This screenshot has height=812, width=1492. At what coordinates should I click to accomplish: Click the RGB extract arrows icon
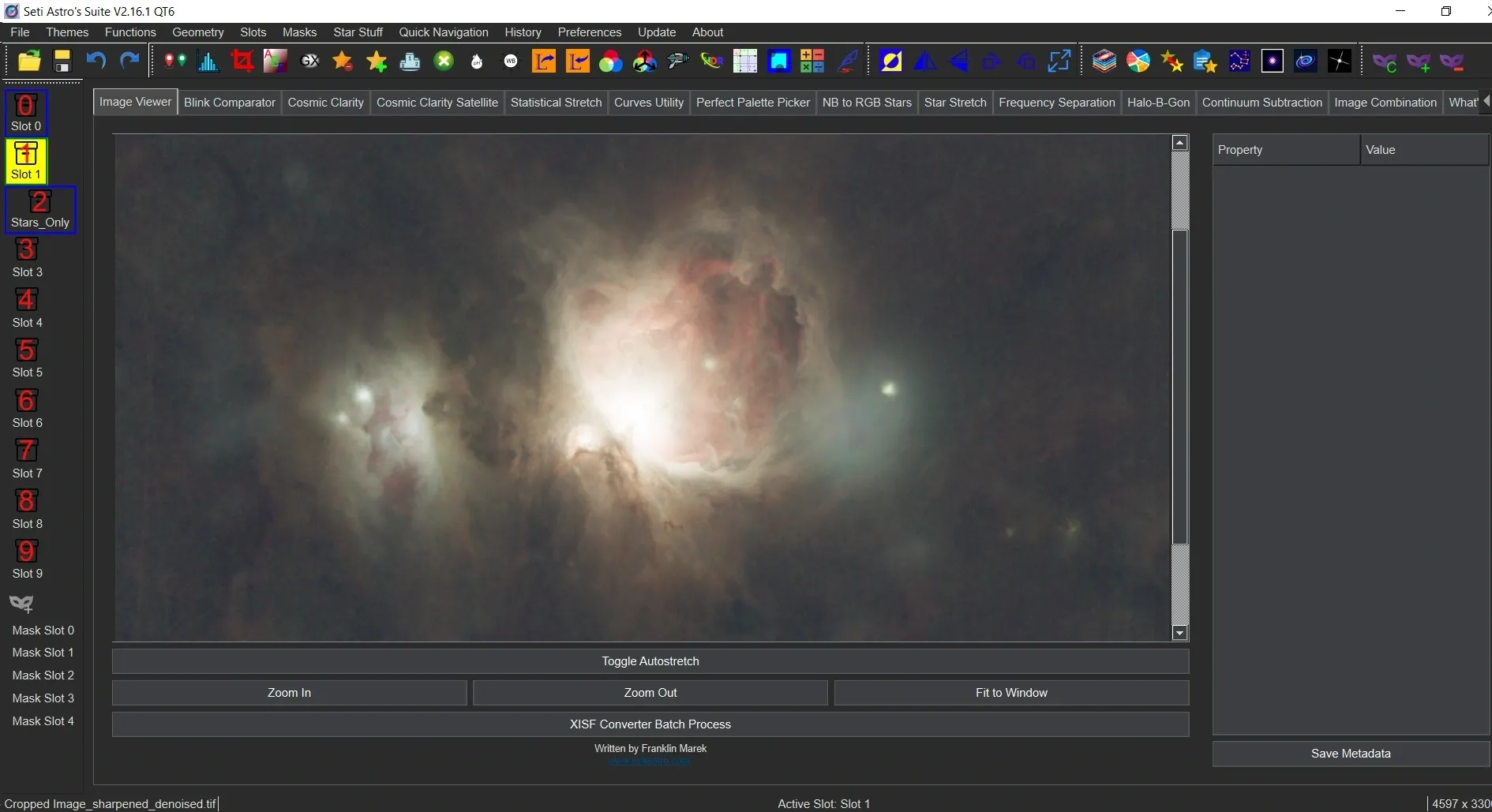pyautogui.click(x=645, y=61)
